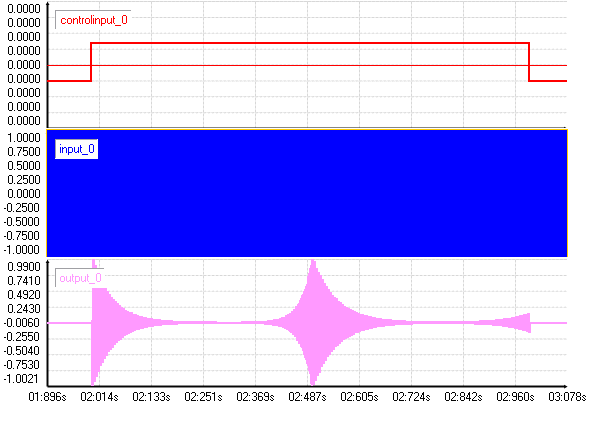Click the 0.9900 value on output_0 axis
The width and height of the screenshot is (592, 421).
[23, 267]
